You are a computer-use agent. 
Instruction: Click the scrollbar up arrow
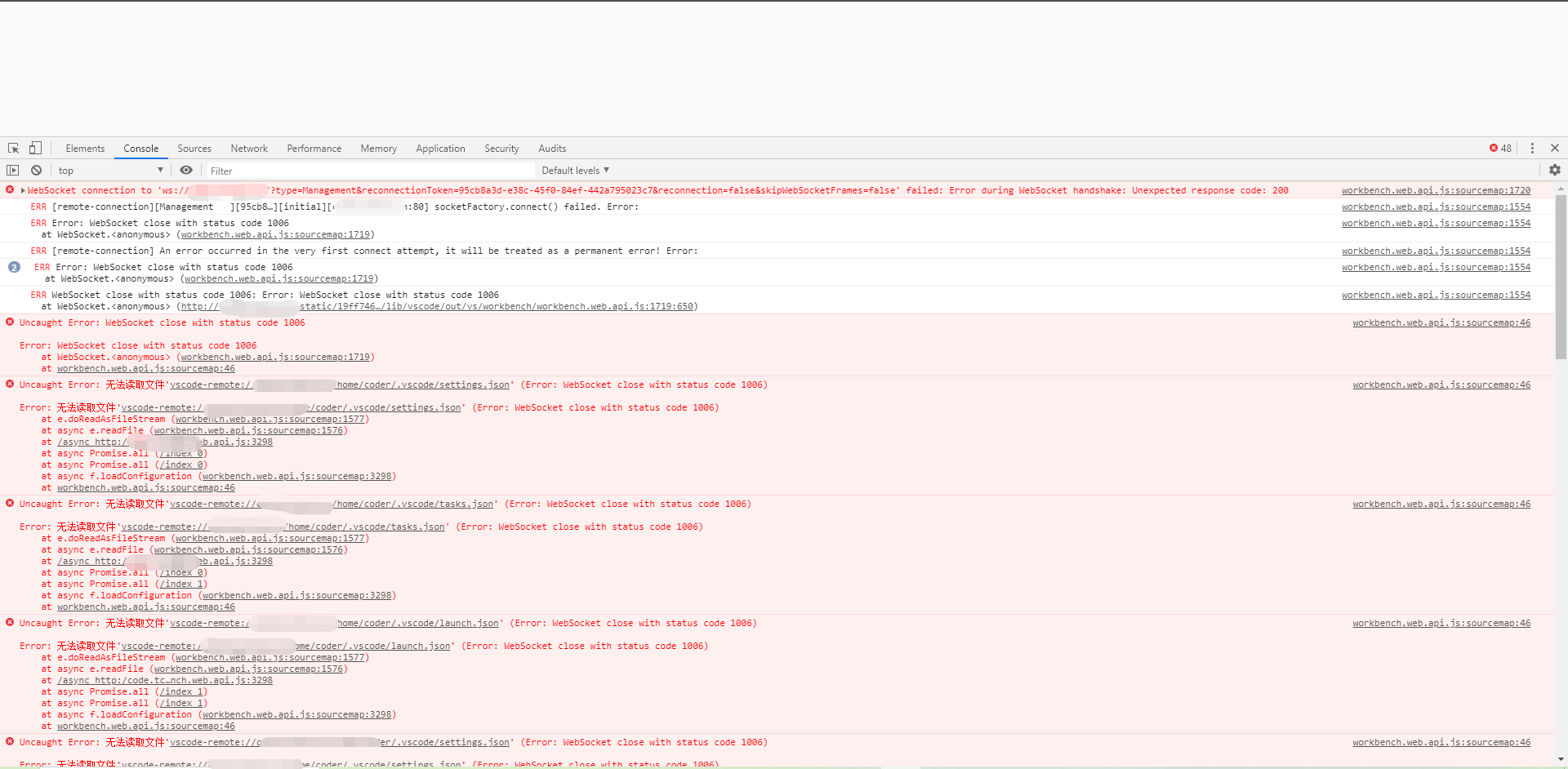(1561, 188)
